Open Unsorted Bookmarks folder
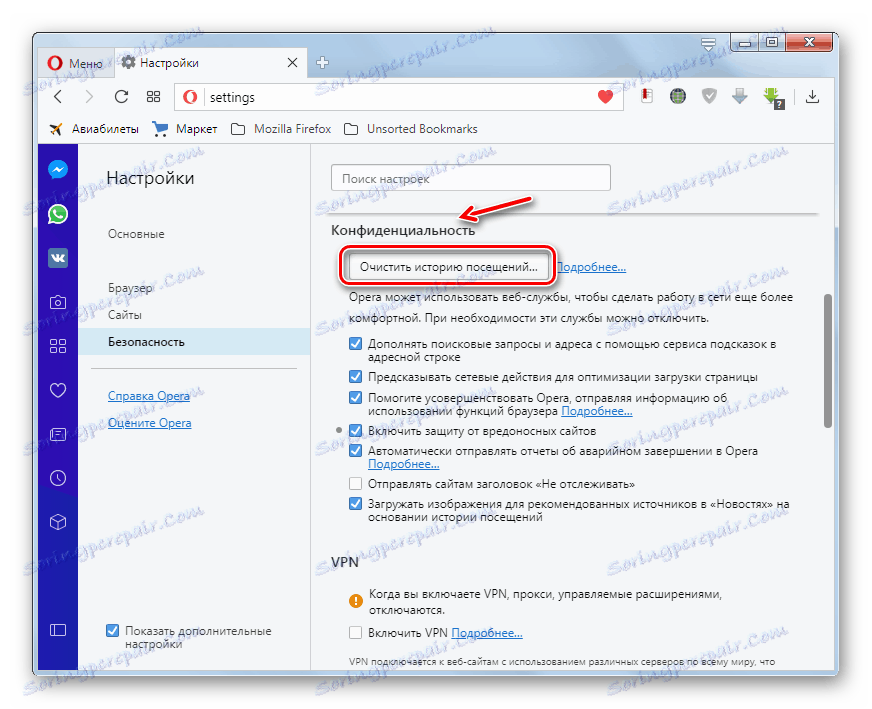Image resolution: width=872 pixels, height=709 pixels. pos(410,129)
